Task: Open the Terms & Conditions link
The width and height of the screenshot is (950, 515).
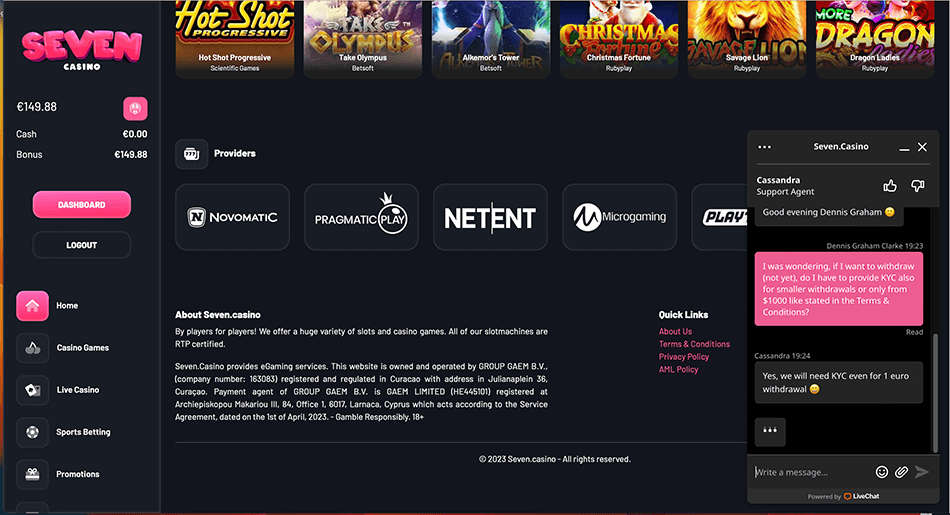Action: pos(694,344)
